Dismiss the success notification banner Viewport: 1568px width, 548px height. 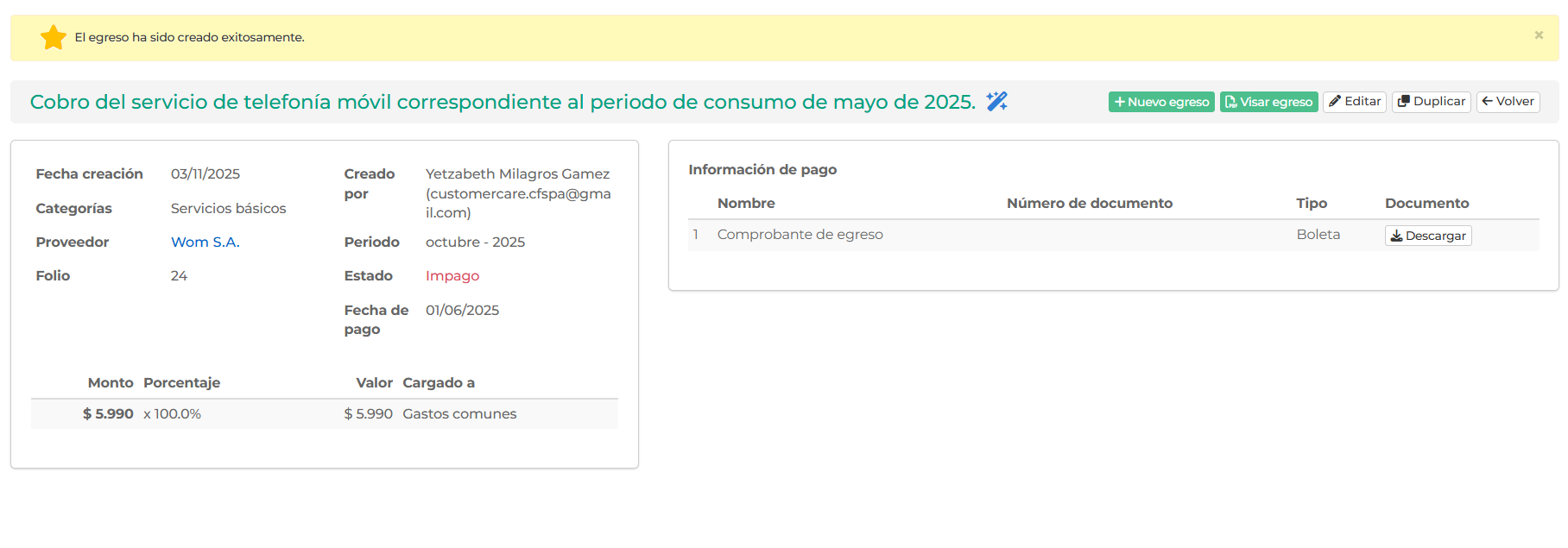click(1538, 35)
